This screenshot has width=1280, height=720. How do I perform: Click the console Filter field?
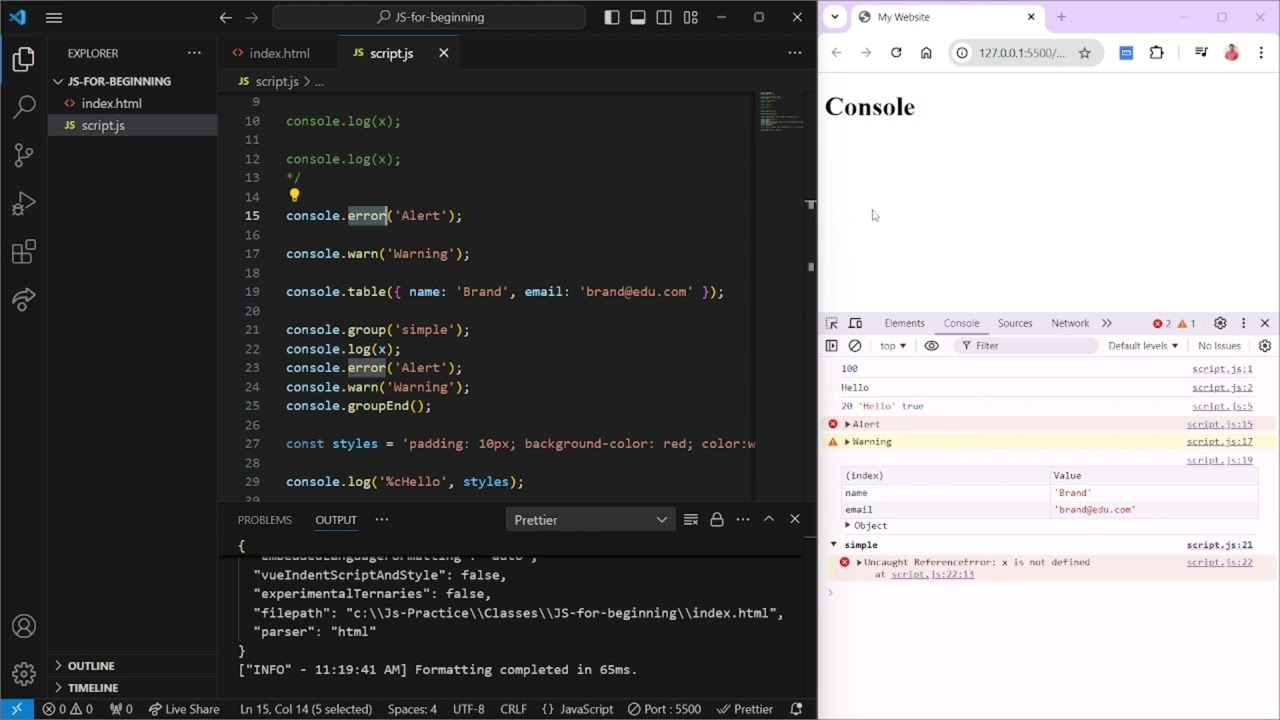click(x=1026, y=346)
